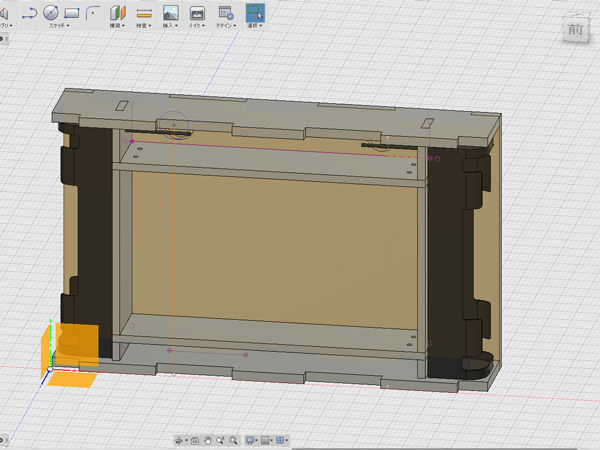Click the Fit zoom tool
Viewport: 600px width, 450px height.
[x=233, y=439]
